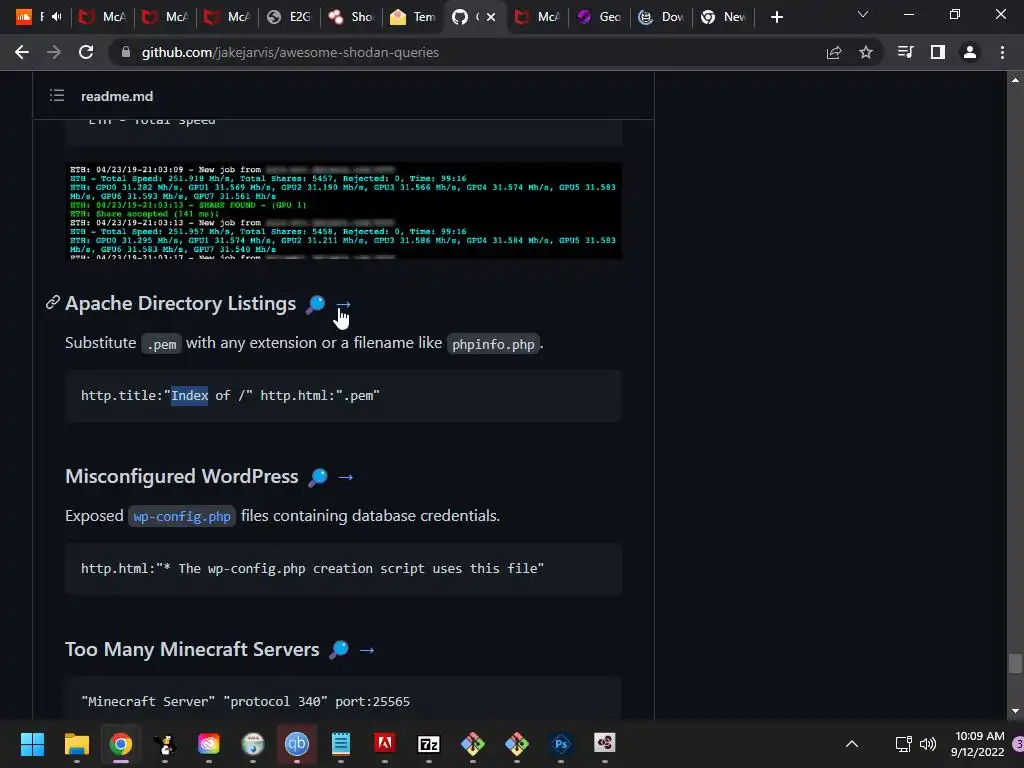Viewport: 1024px width, 768px height.
Task: Click the scrollbar up arrow
Action: point(1015,80)
